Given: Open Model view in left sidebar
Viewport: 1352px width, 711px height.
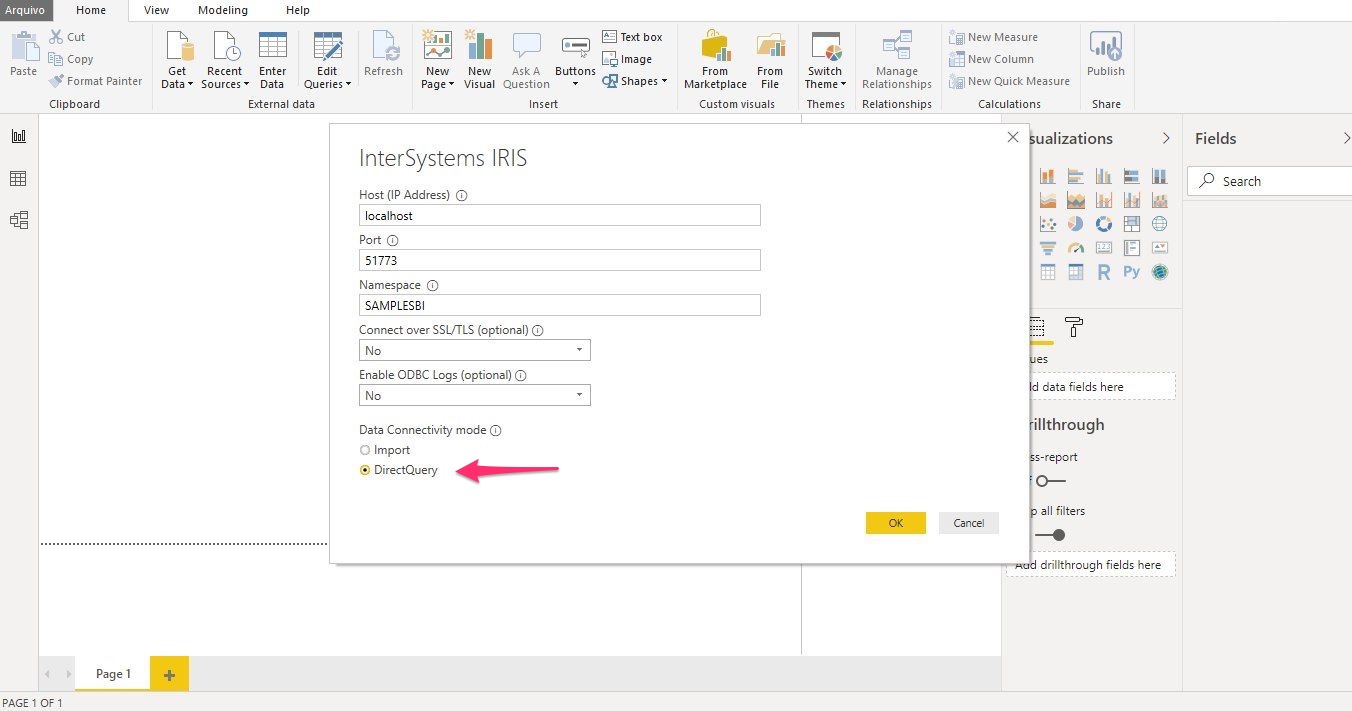Looking at the screenshot, I should [18, 220].
